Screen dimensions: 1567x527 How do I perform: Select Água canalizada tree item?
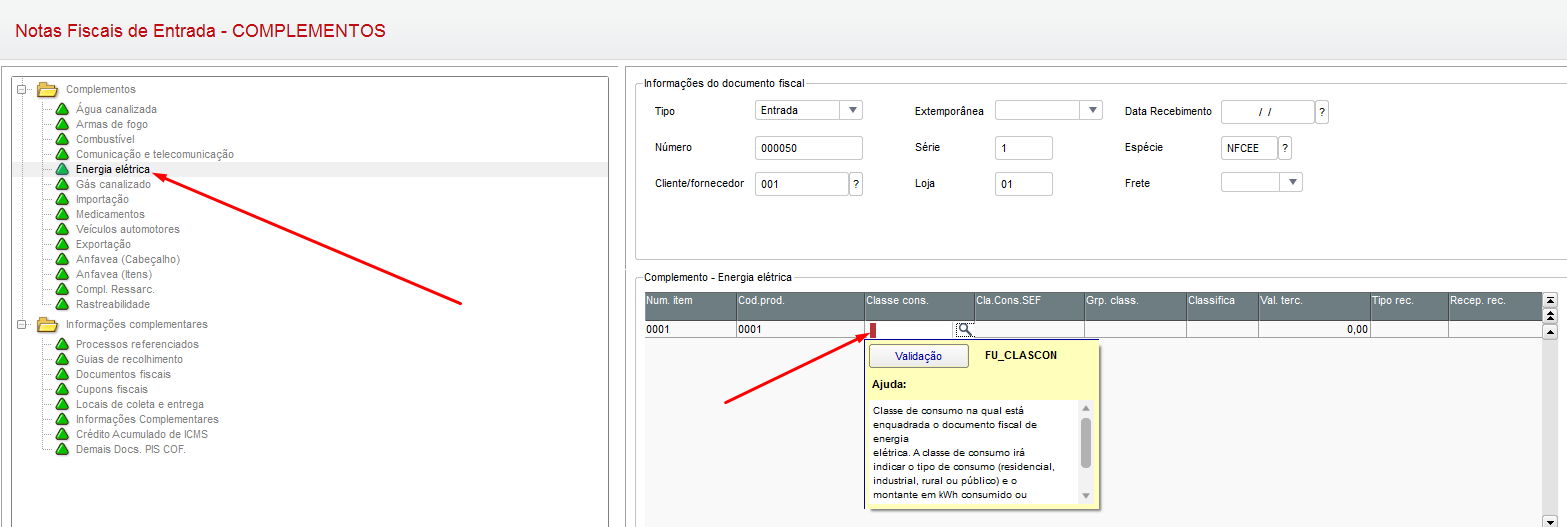[116, 109]
